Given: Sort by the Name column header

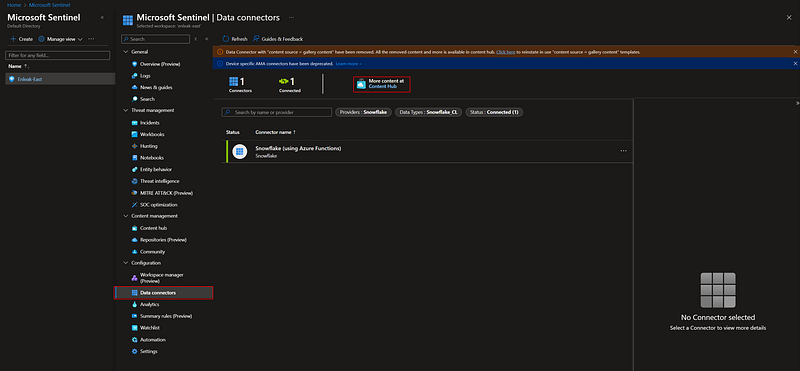Looking at the screenshot, I should click(19, 66).
